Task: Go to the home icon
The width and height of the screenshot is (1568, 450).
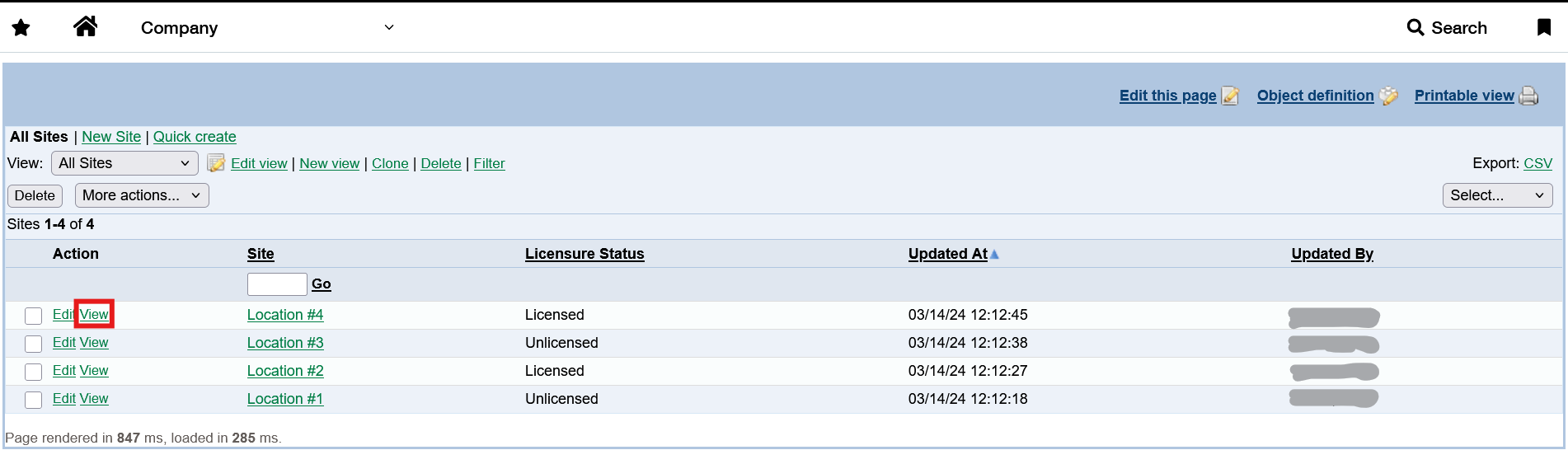Action: pos(86,27)
